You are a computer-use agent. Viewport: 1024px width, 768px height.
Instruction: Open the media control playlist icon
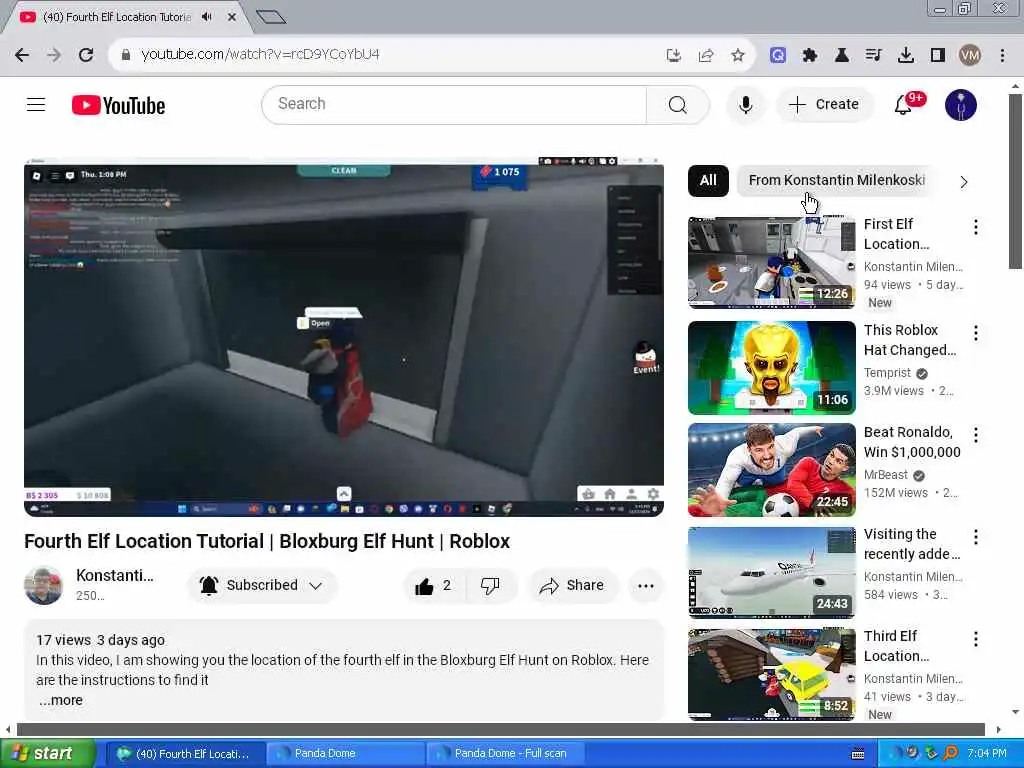pos(874,55)
